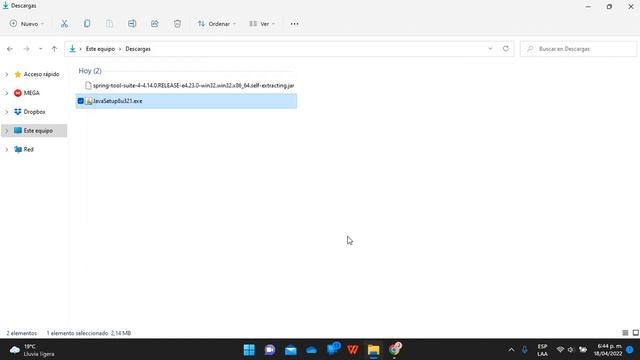The width and height of the screenshot is (640, 360).
Task: Open recent locations dropdown chevron
Action: click(40, 49)
